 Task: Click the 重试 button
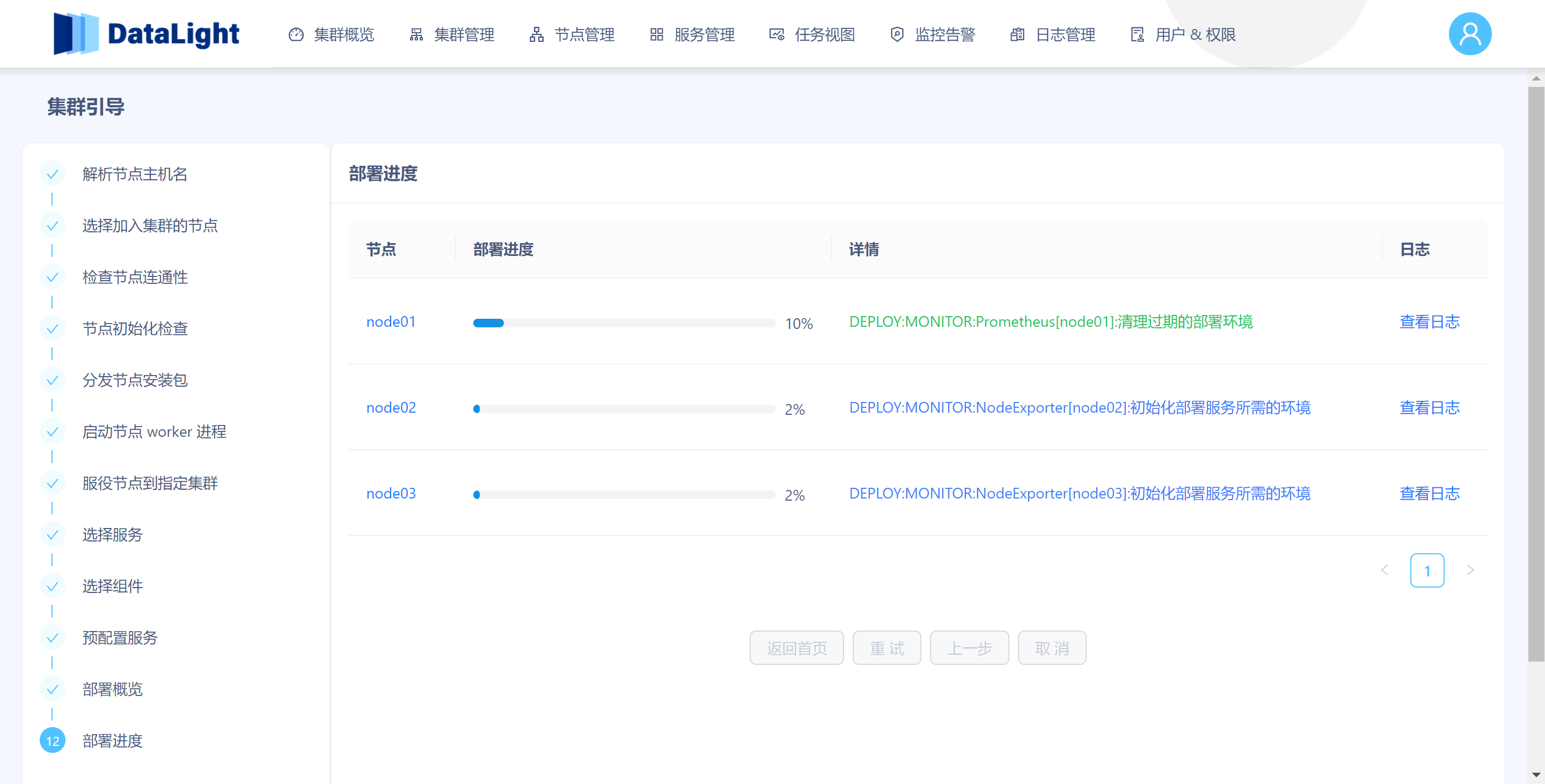(887, 648)
